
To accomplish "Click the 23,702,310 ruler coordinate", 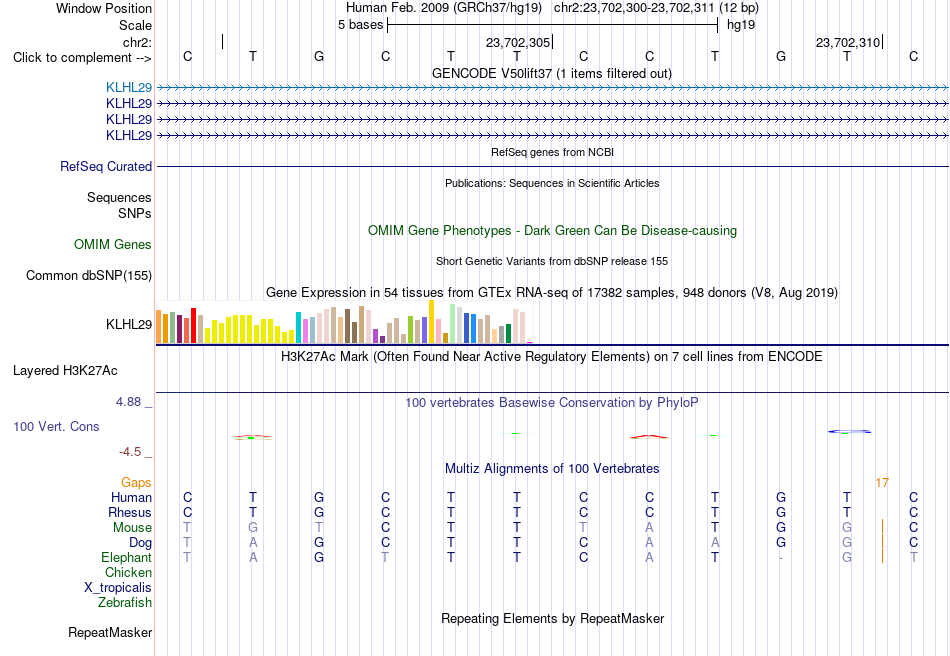I will [848, 42].
